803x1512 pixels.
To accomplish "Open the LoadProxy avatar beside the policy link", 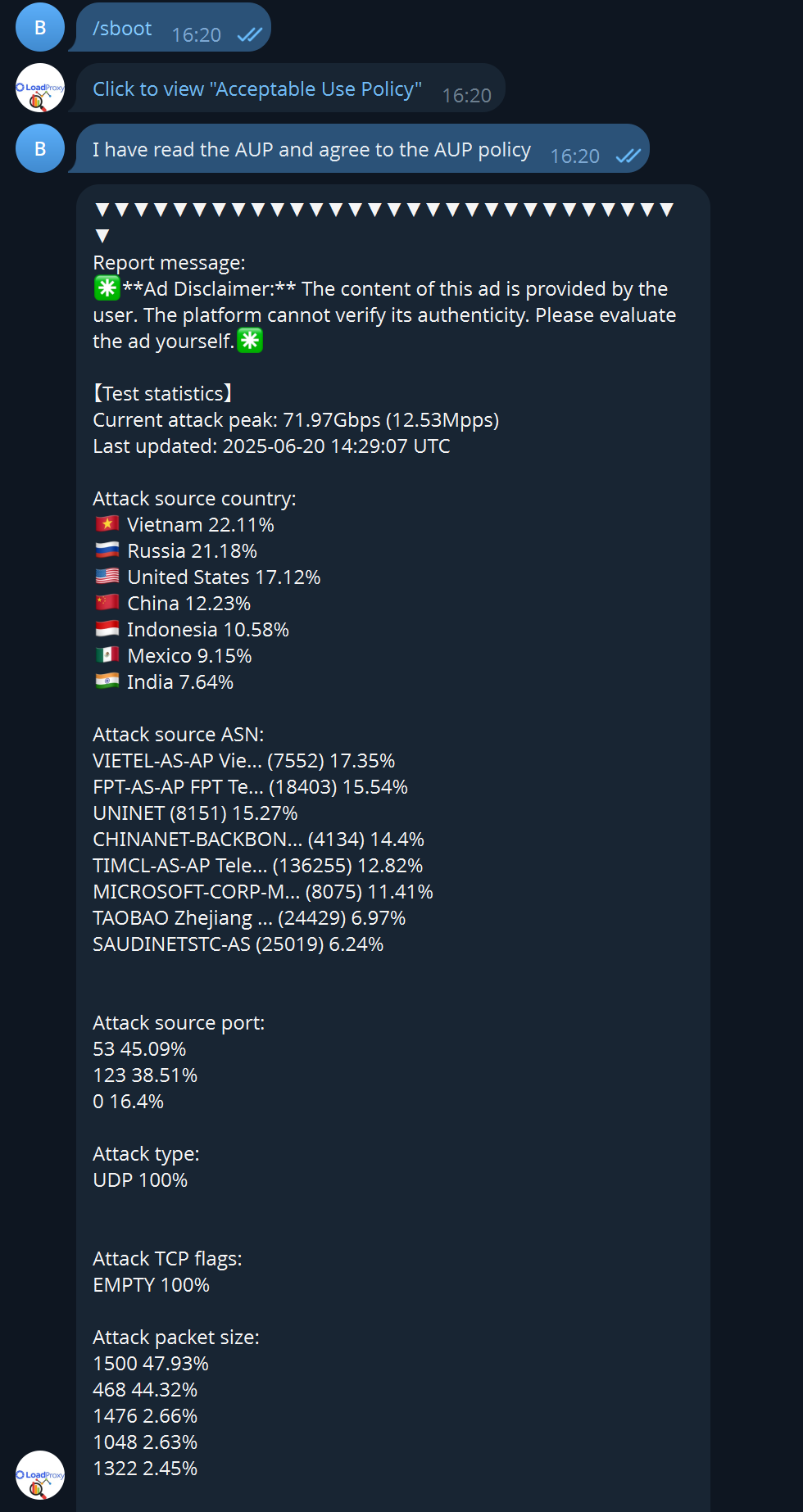I will [x=39, y=88].
